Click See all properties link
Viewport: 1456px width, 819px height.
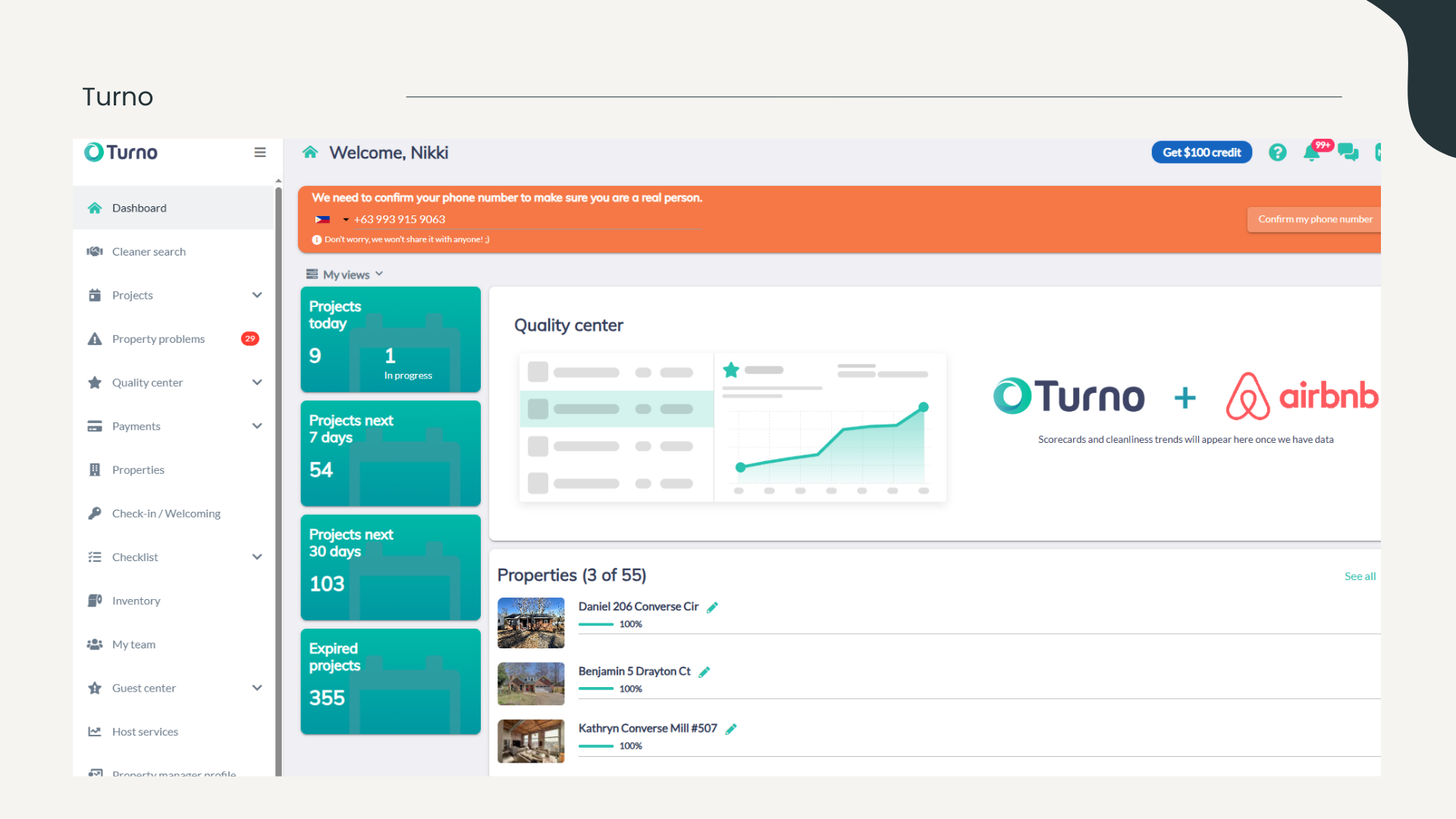point(1360,576)
